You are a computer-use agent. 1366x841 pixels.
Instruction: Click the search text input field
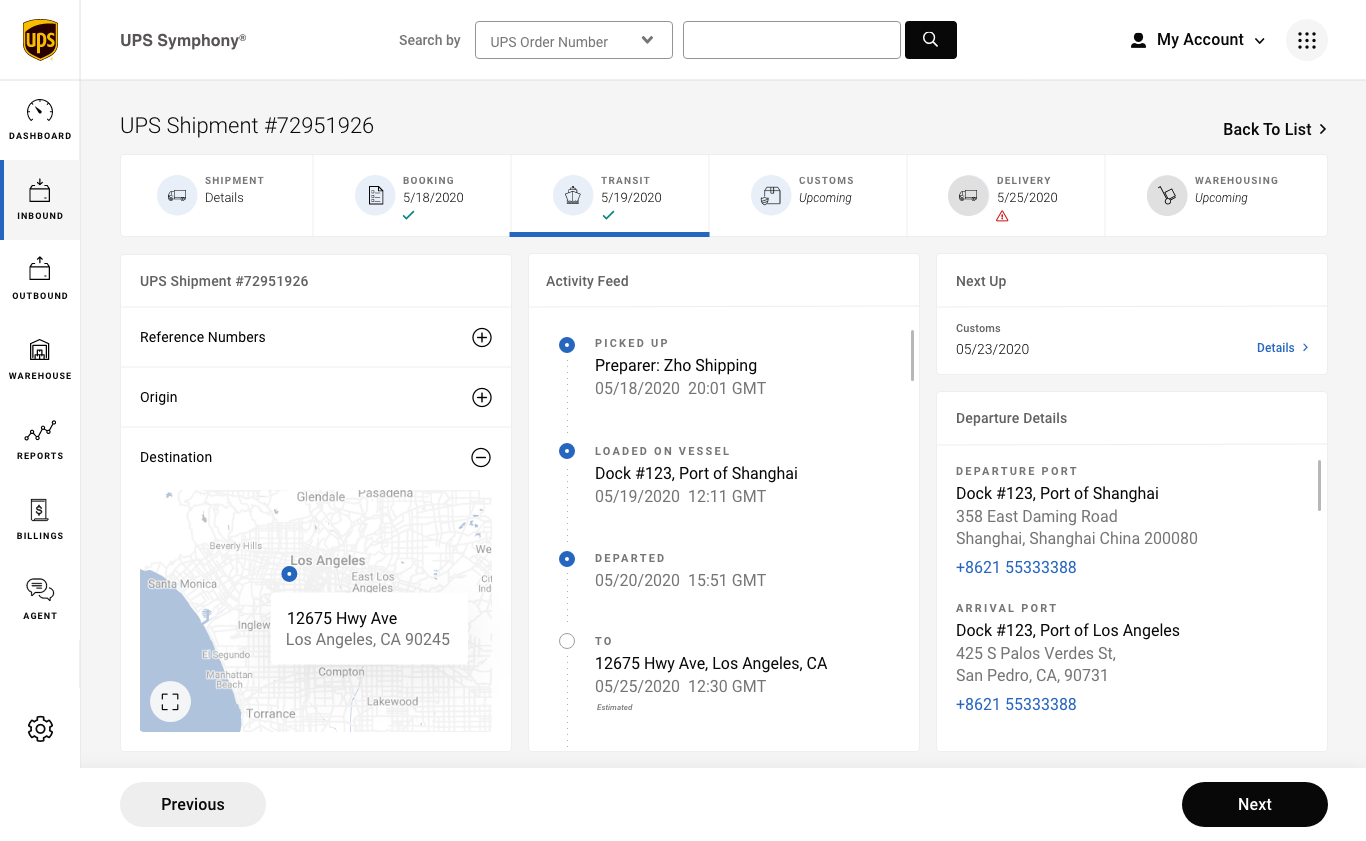coord(791,41)
